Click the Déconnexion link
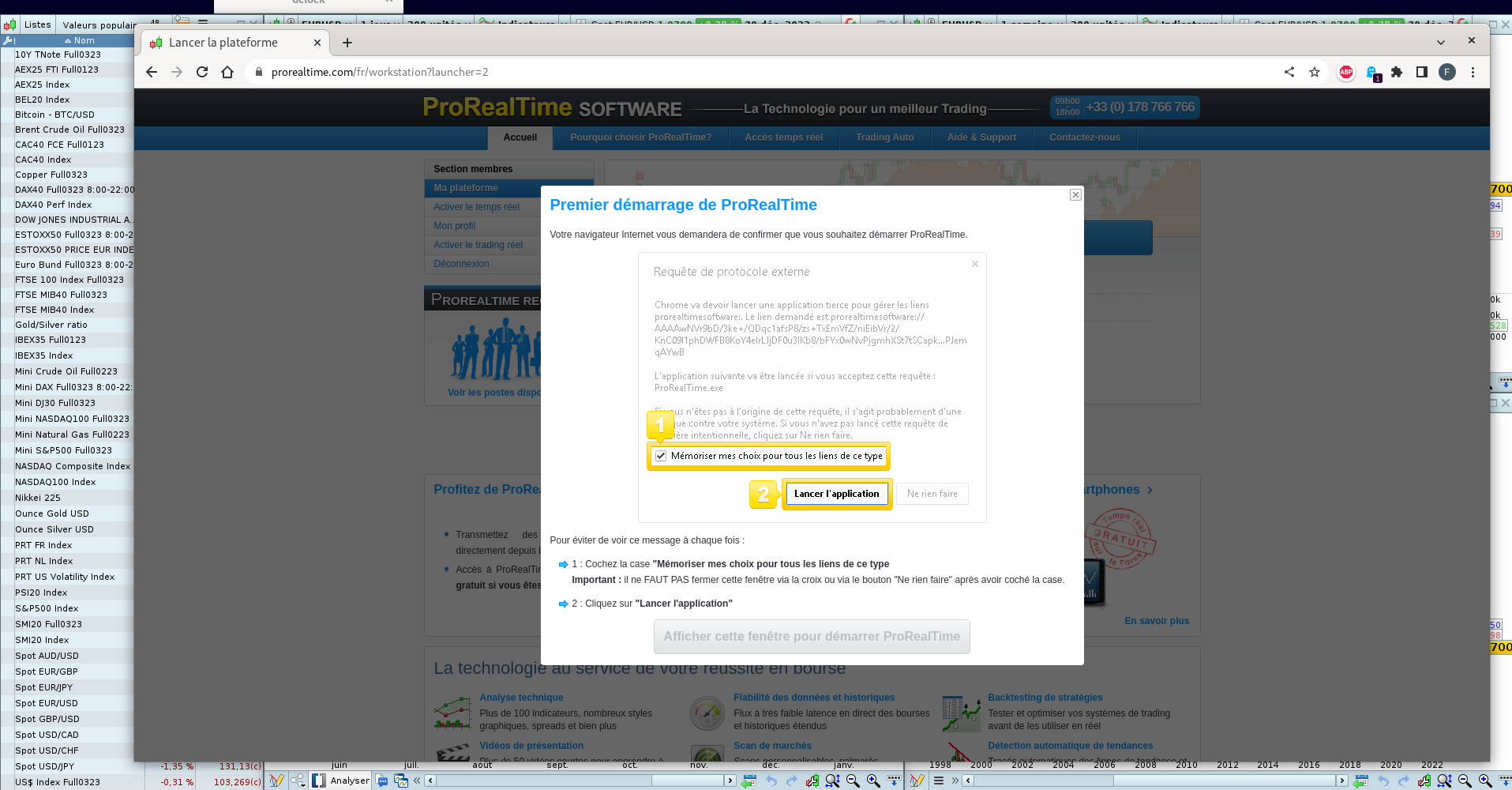1512x790 pixels. [x=461, y=264]
